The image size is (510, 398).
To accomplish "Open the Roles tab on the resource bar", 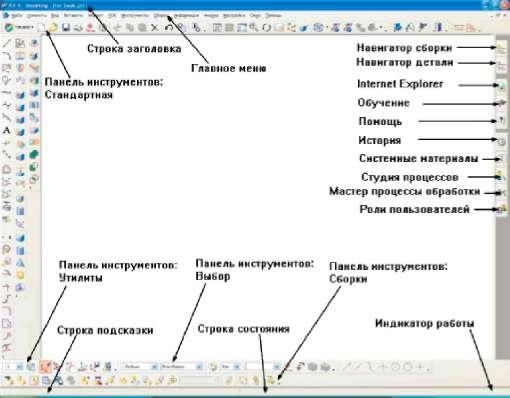I will tap(501, 209).
